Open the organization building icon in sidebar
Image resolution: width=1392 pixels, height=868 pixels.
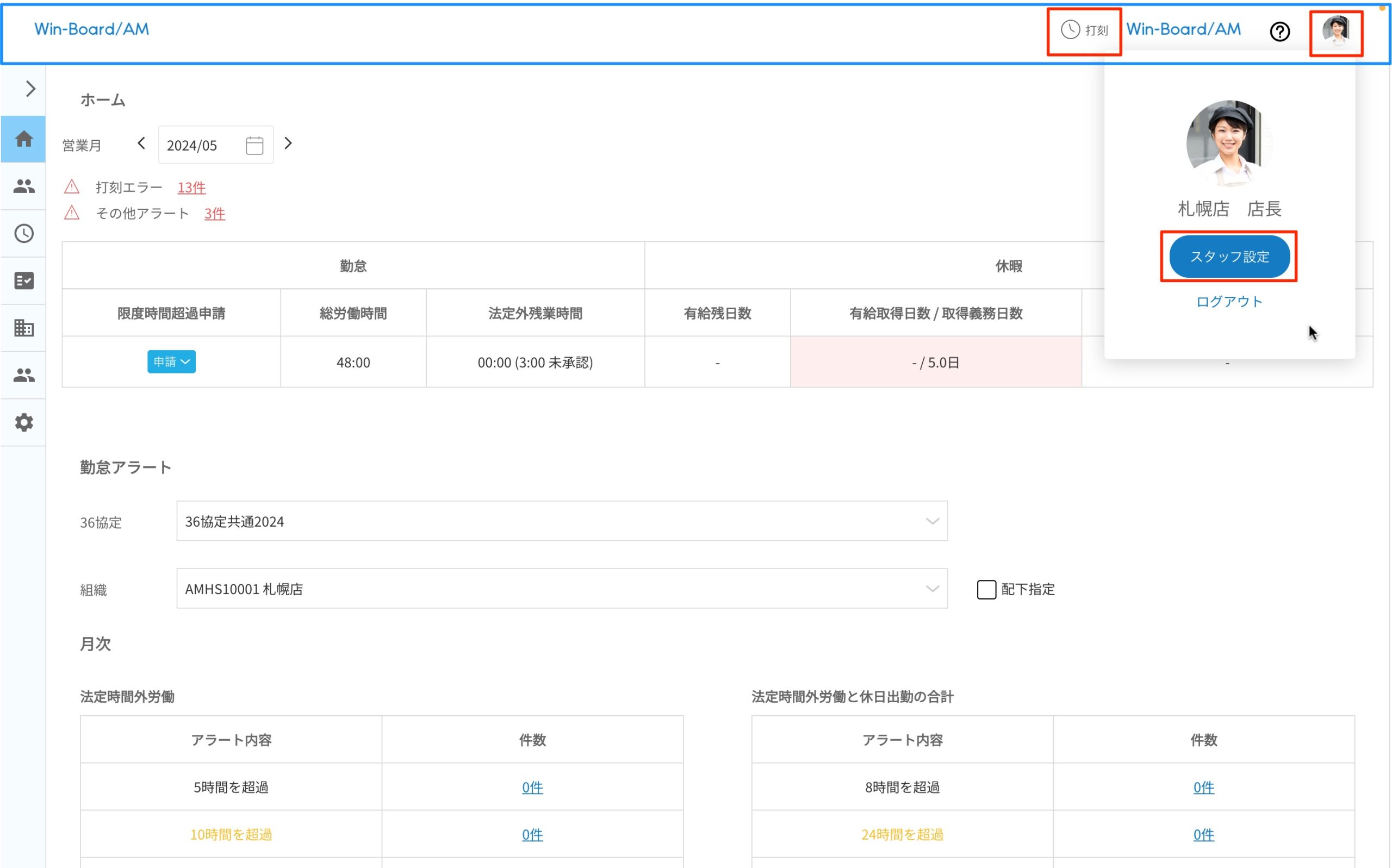[x=23, y=328]
